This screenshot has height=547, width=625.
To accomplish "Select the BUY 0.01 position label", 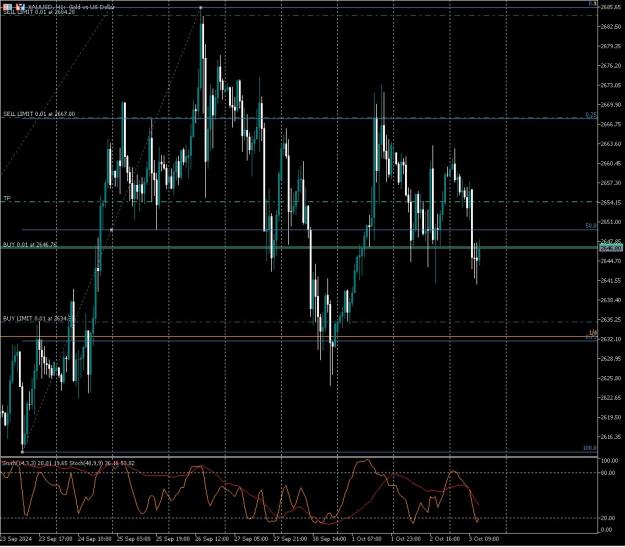I will point(30,245).
